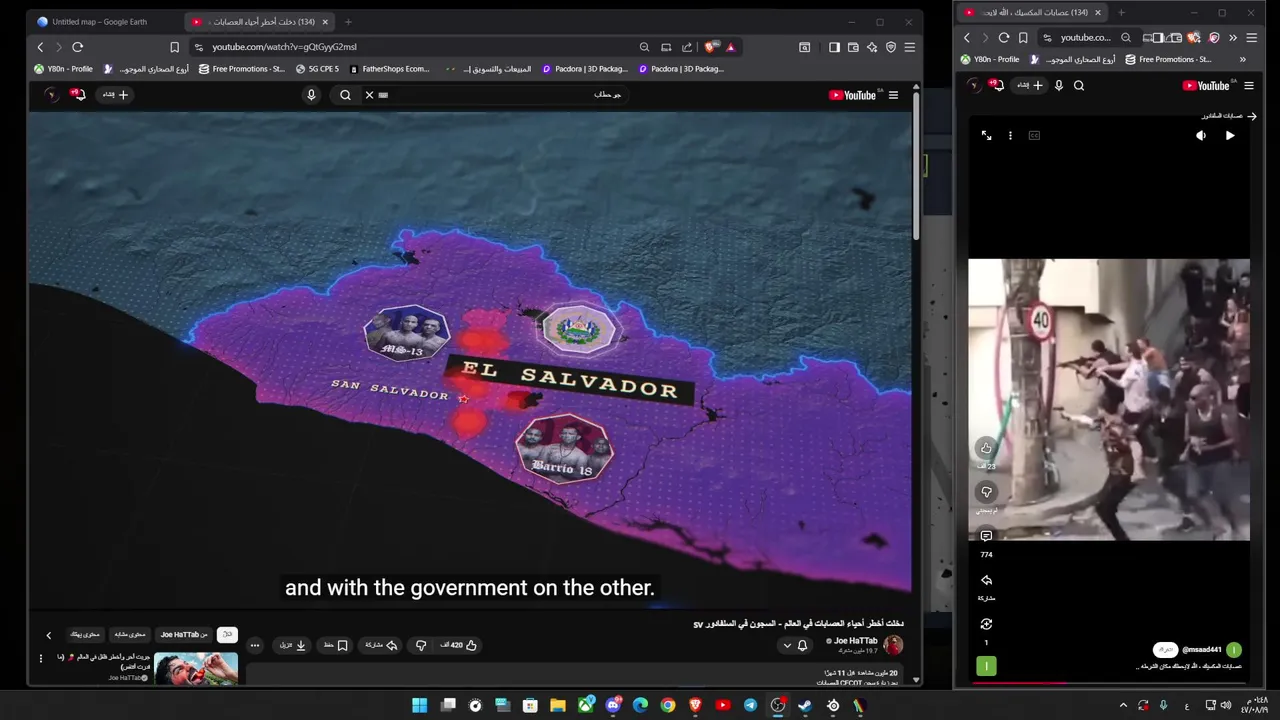This screenshot has width=1280, height=720.
Task: Open the '5G CPE 5' bookmark
Action: click(317, 69)
